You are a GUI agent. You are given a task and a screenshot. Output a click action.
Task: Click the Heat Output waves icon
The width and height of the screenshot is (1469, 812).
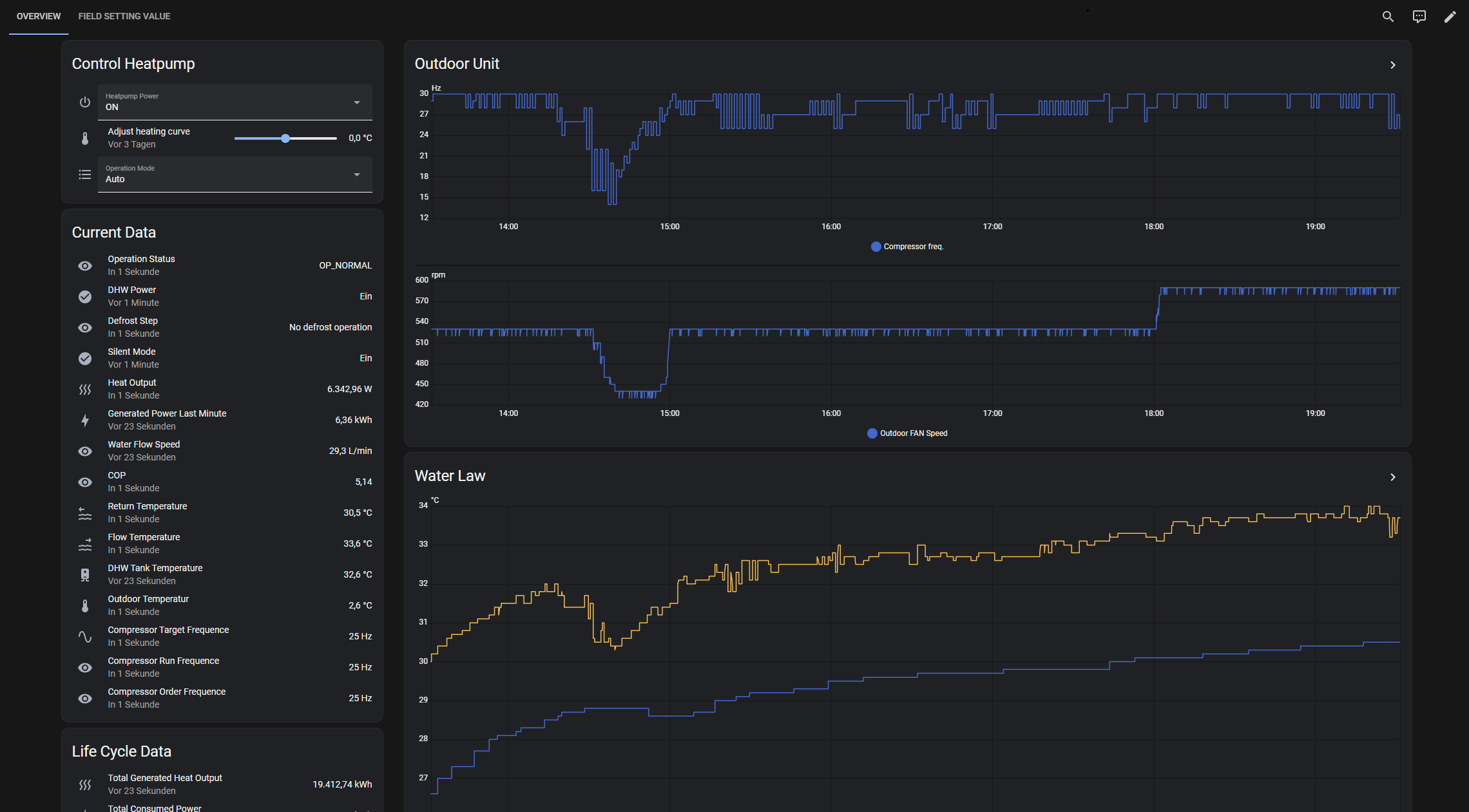[85, 389]
